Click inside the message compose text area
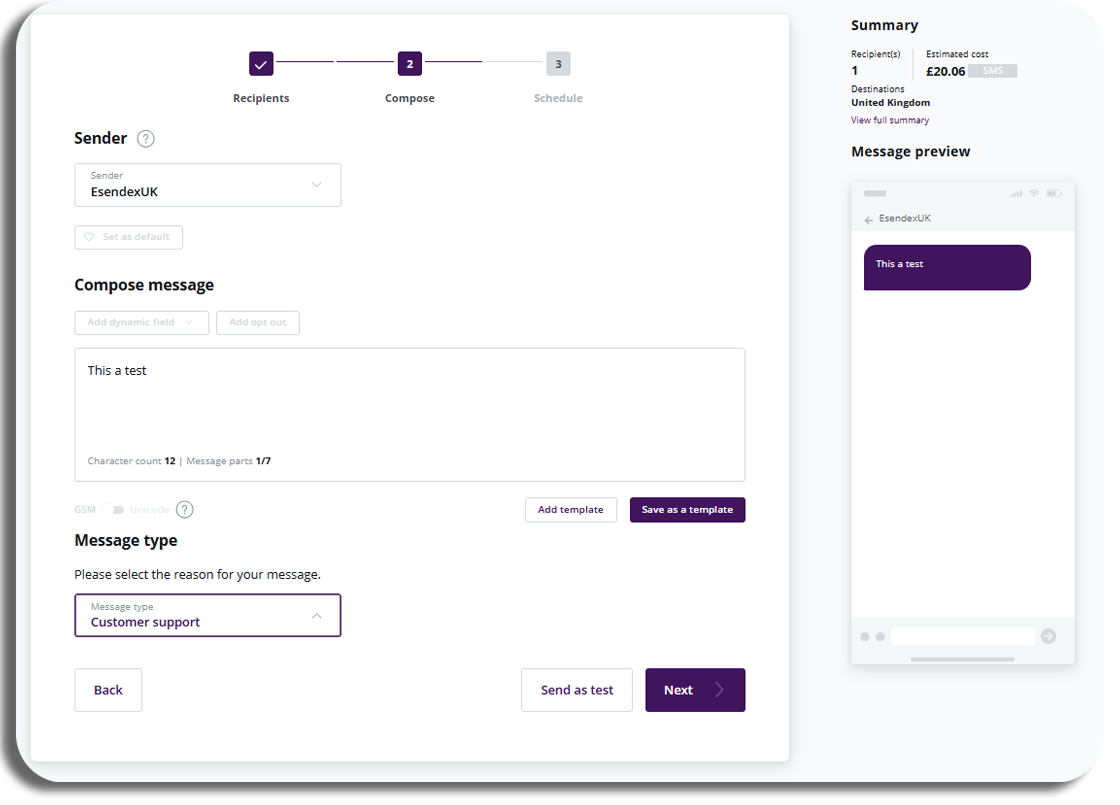 tap(409, 400)
